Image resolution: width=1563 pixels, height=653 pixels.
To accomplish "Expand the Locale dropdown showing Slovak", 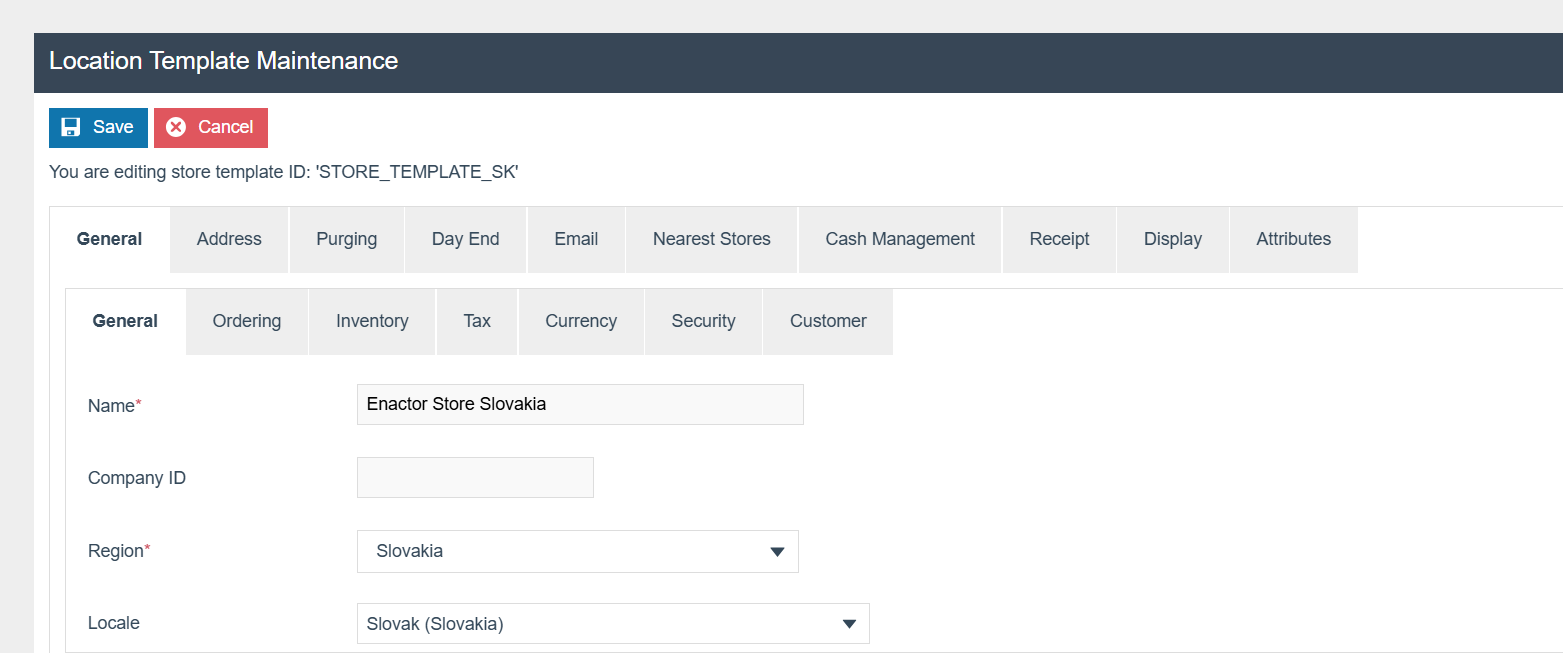I will (612, 624).
